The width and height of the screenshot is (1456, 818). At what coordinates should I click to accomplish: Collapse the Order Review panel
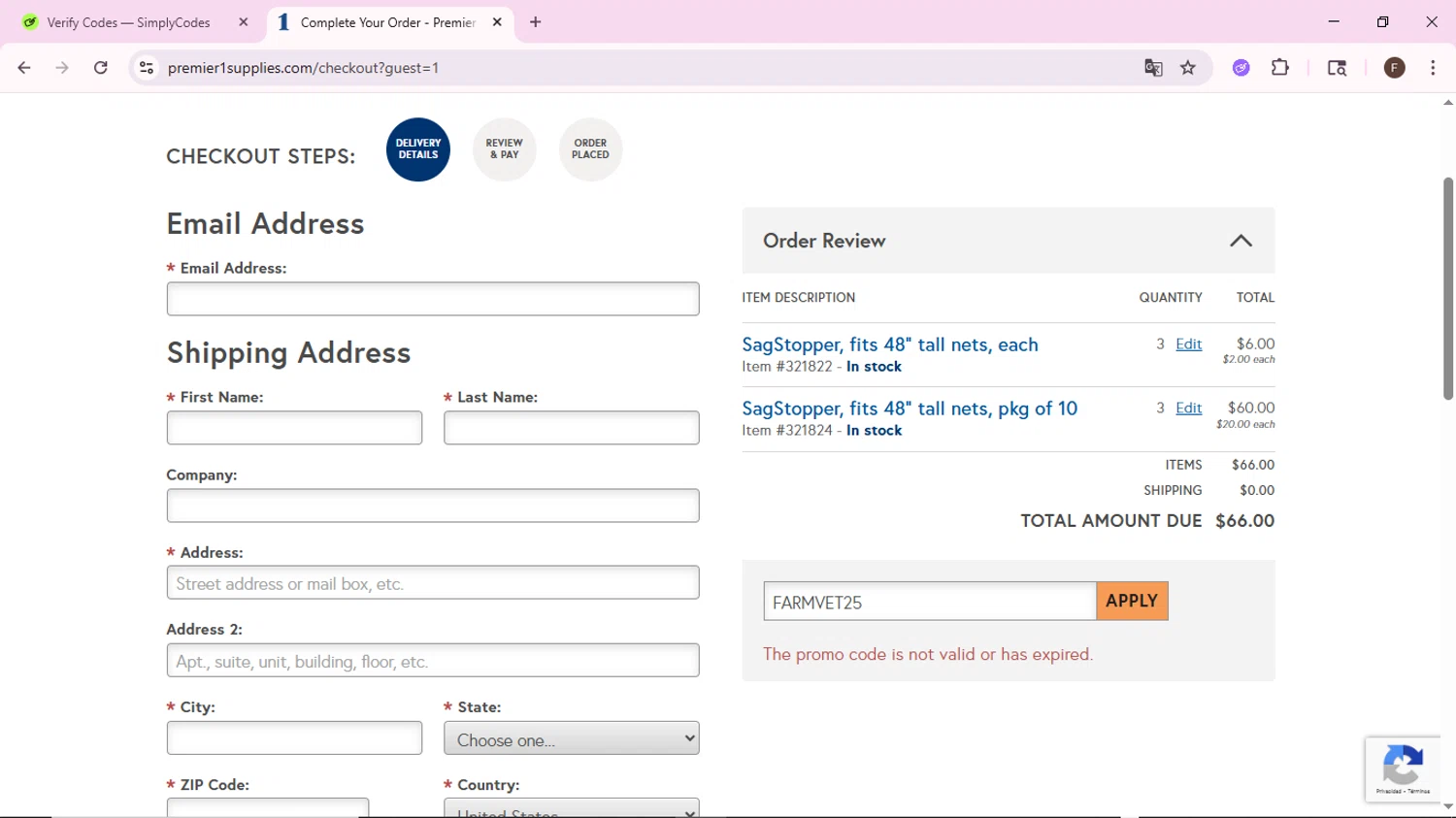(x=1241, y=241)
